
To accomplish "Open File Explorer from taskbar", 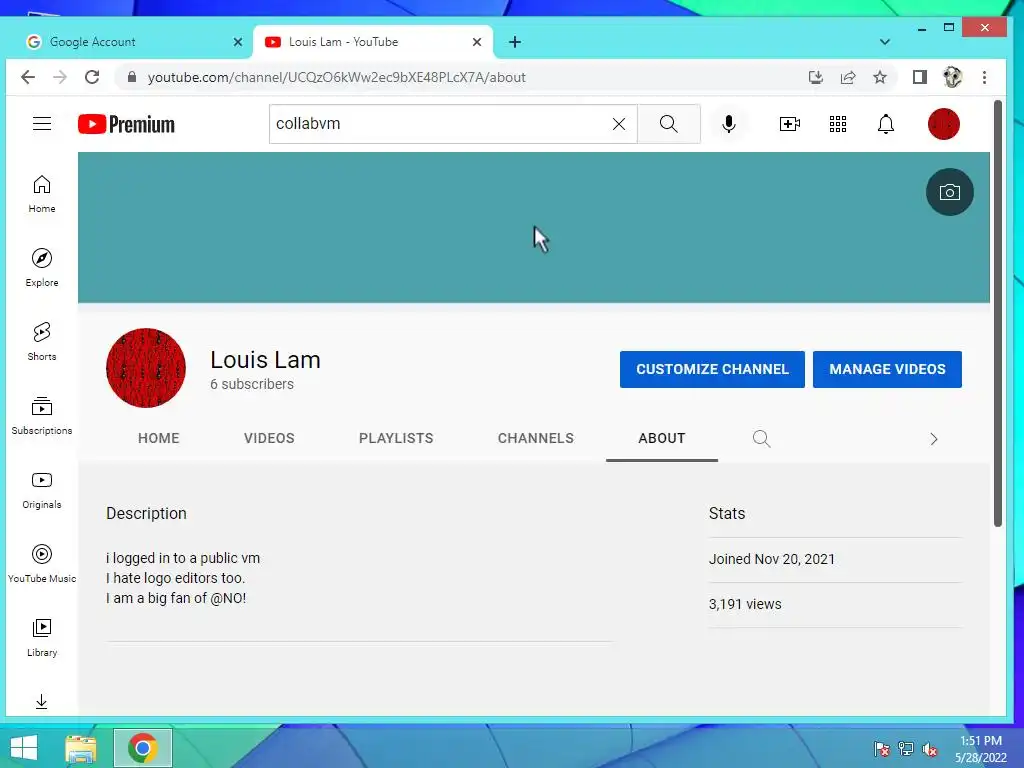I will pos(81,748).
